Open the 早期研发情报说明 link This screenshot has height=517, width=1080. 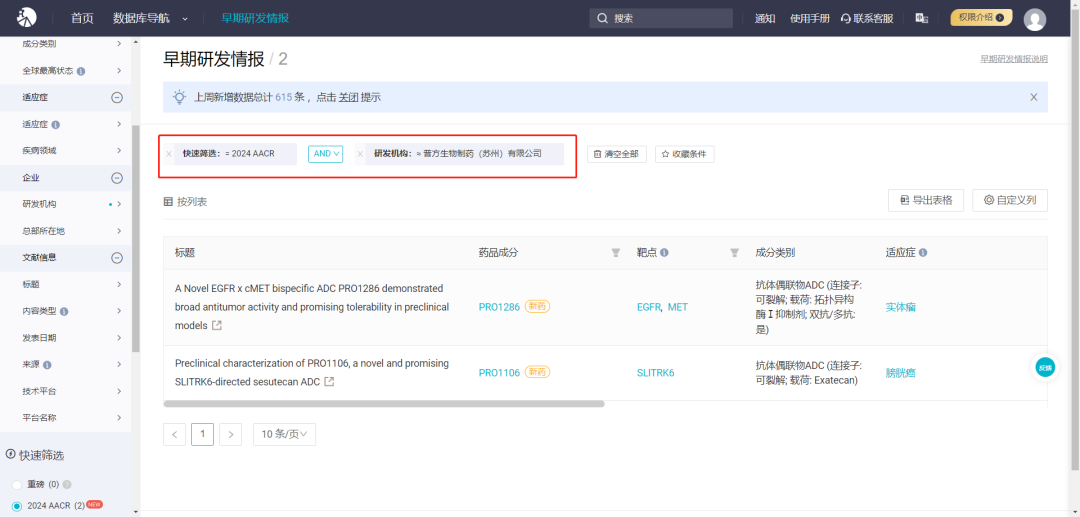click(x=1014, y=59)
